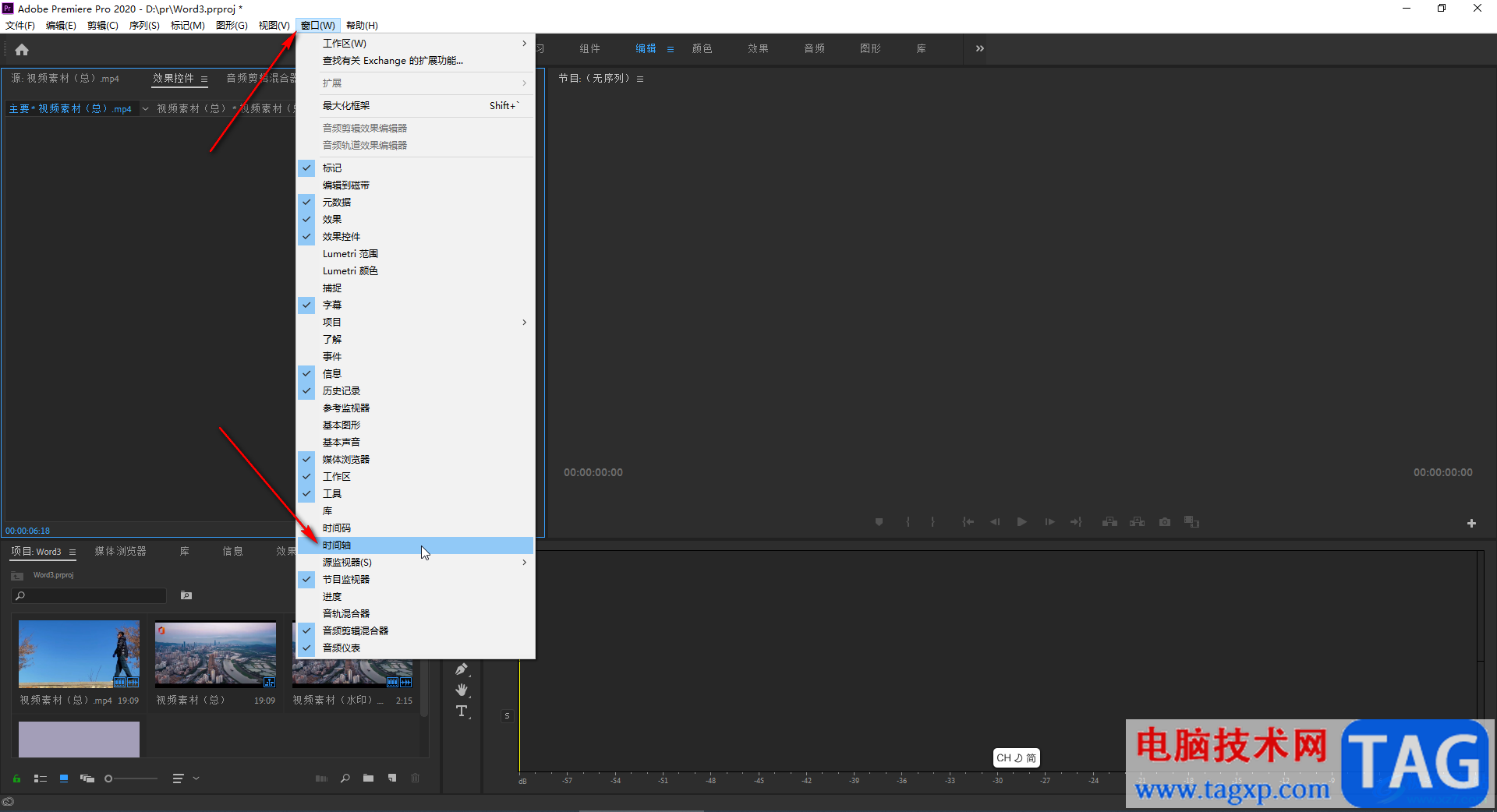This screenshot has width=1497, height=812.
Task: Export frame with camera icon
Action: [1165, 522]
